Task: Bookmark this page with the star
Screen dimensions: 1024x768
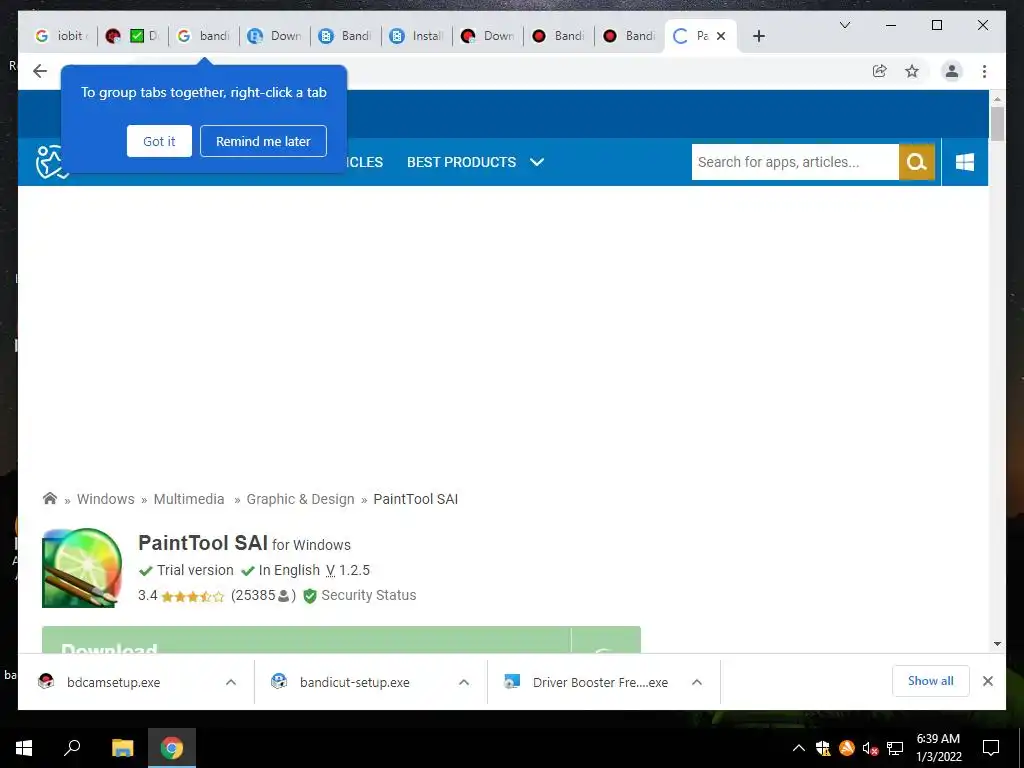Action: coord(912,71)
